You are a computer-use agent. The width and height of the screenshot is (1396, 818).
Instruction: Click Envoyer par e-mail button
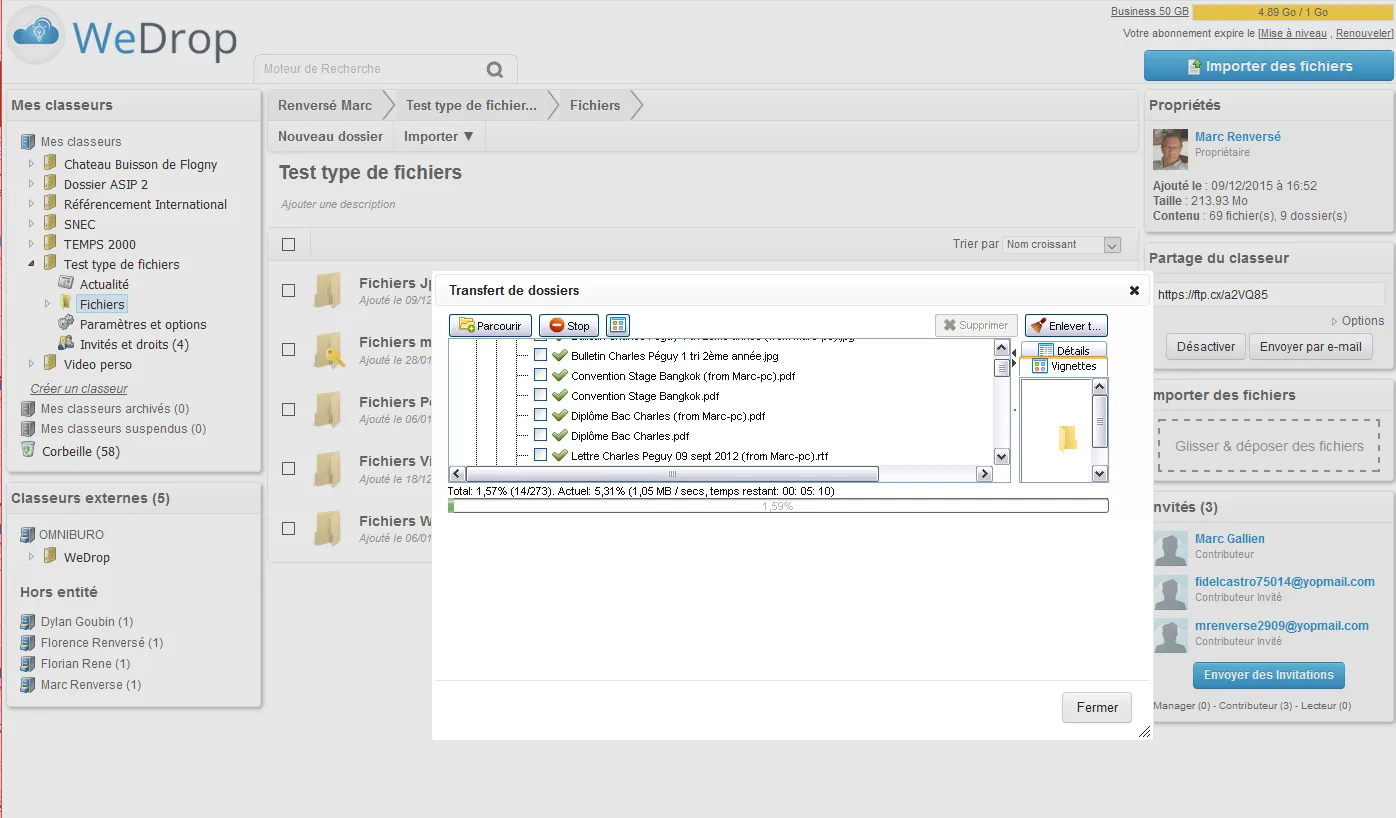1310,347
